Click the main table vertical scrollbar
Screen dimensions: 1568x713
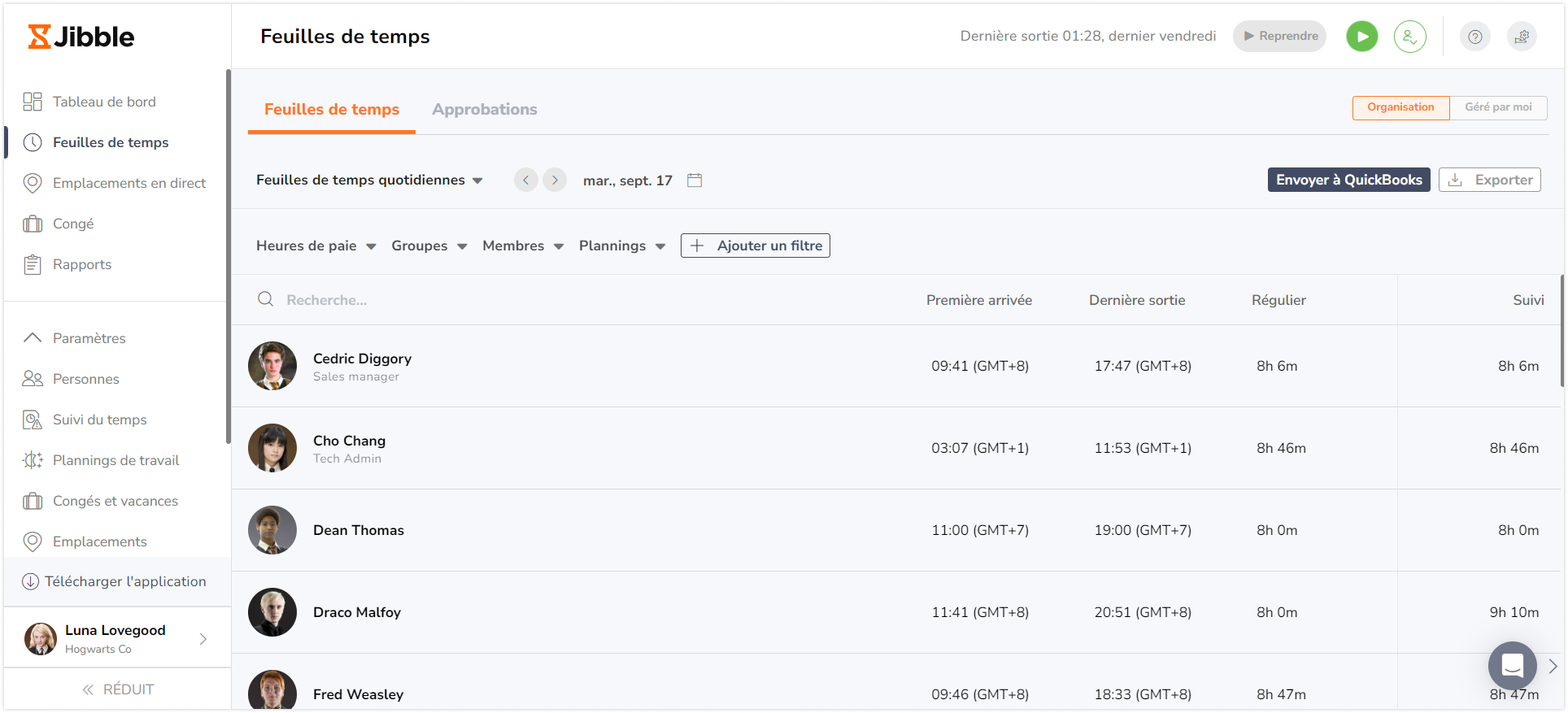1562,330
